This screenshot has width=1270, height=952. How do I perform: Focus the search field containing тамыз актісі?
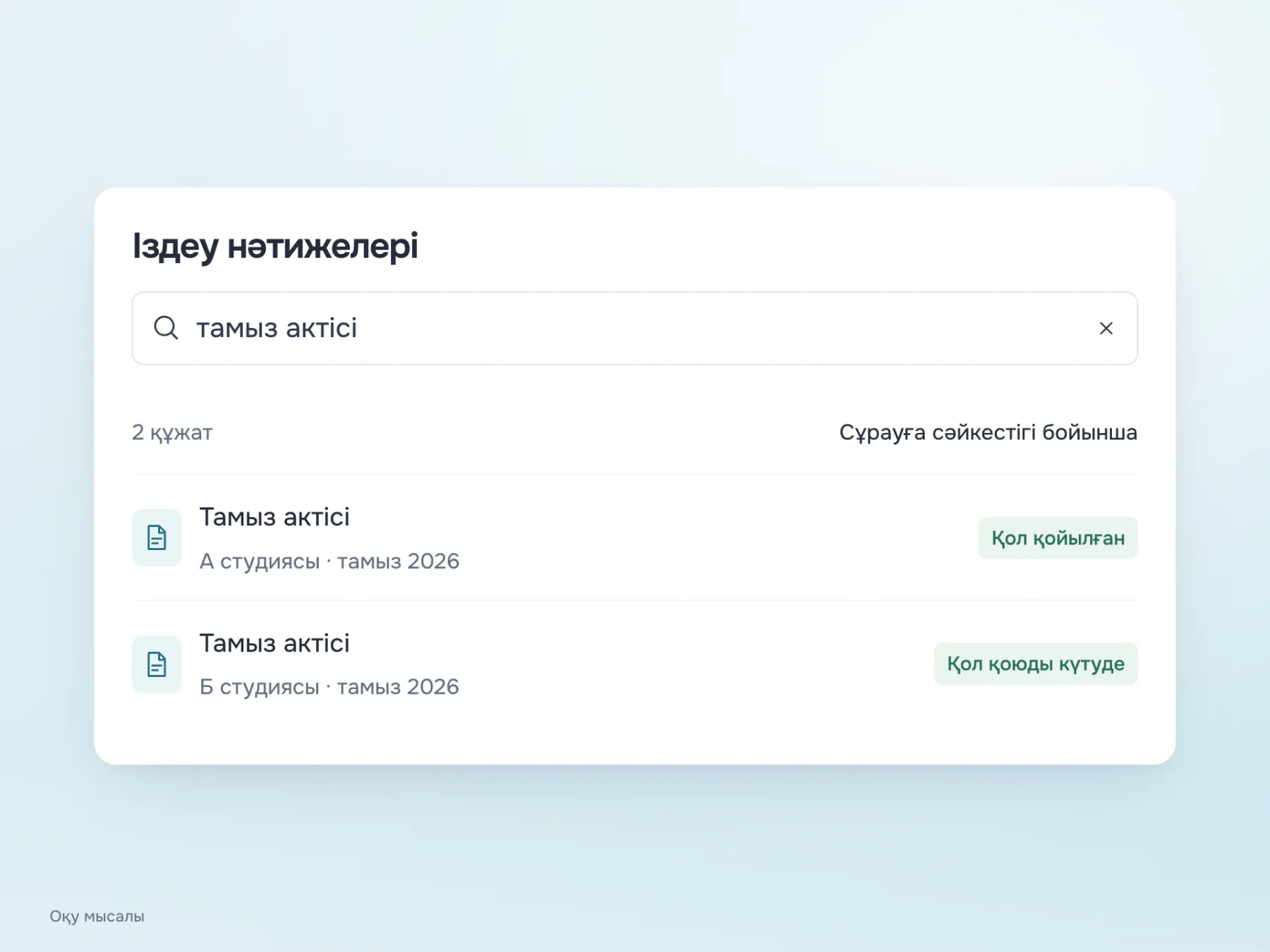tap(634, 328)
